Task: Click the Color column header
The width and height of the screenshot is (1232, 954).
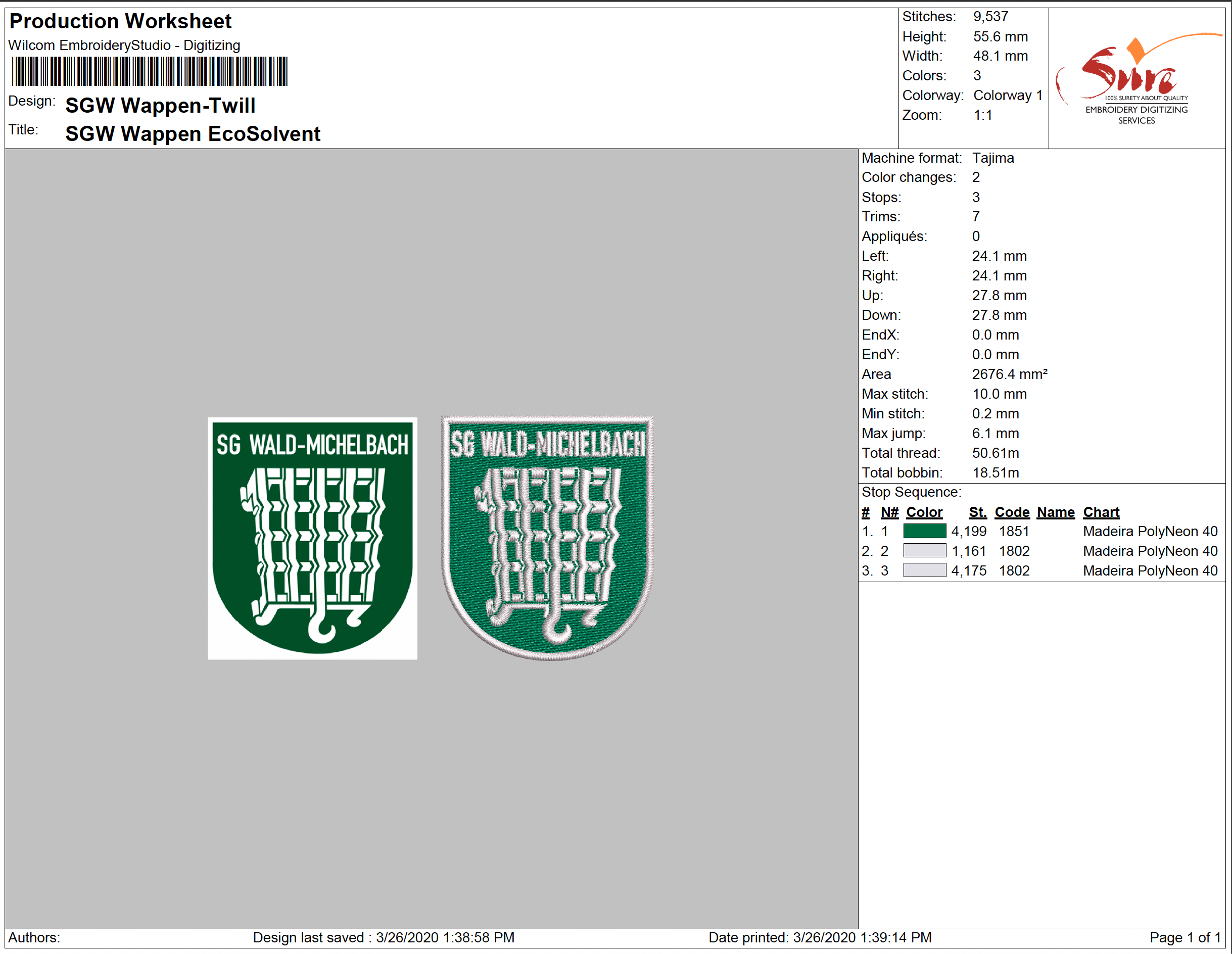Action: (924, 512)
